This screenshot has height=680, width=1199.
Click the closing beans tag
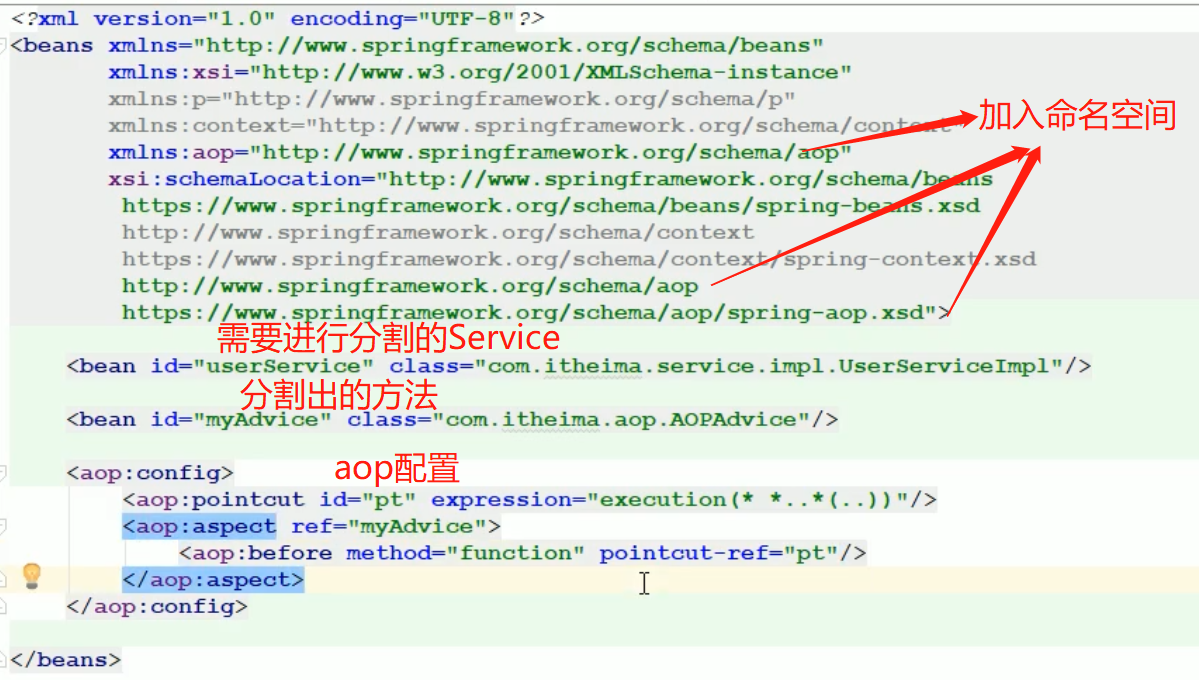point(66,660)
